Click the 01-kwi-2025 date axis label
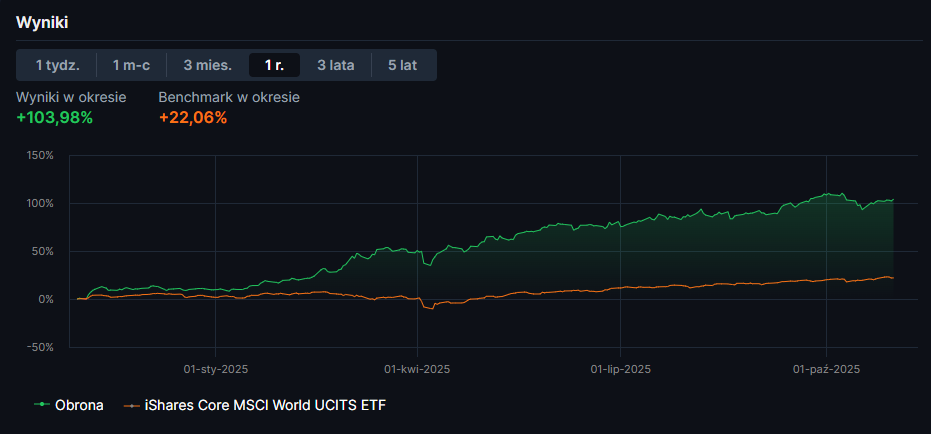931x434 pixels. click(x=417, y=369)
